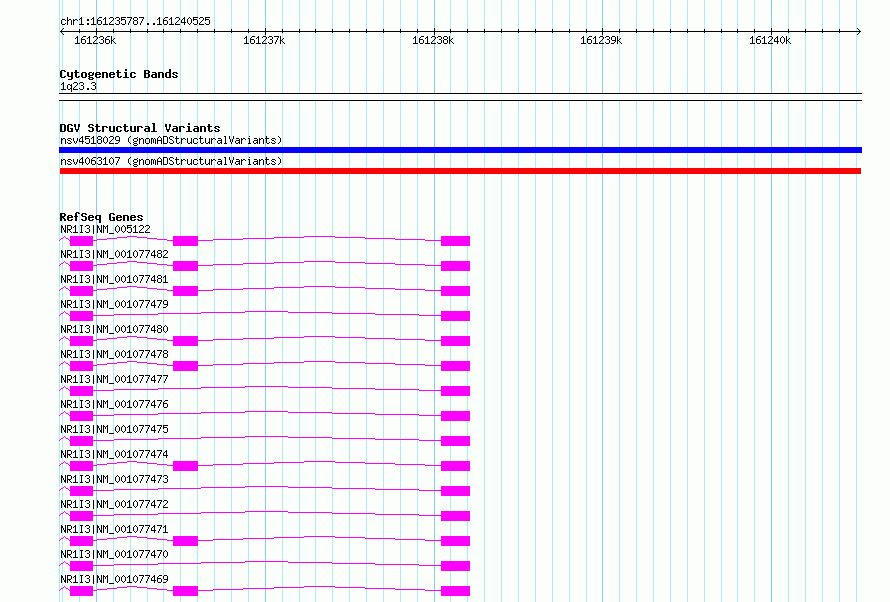
Task: Click middle exon block of NM_001077480
Action: pos(185,341)
